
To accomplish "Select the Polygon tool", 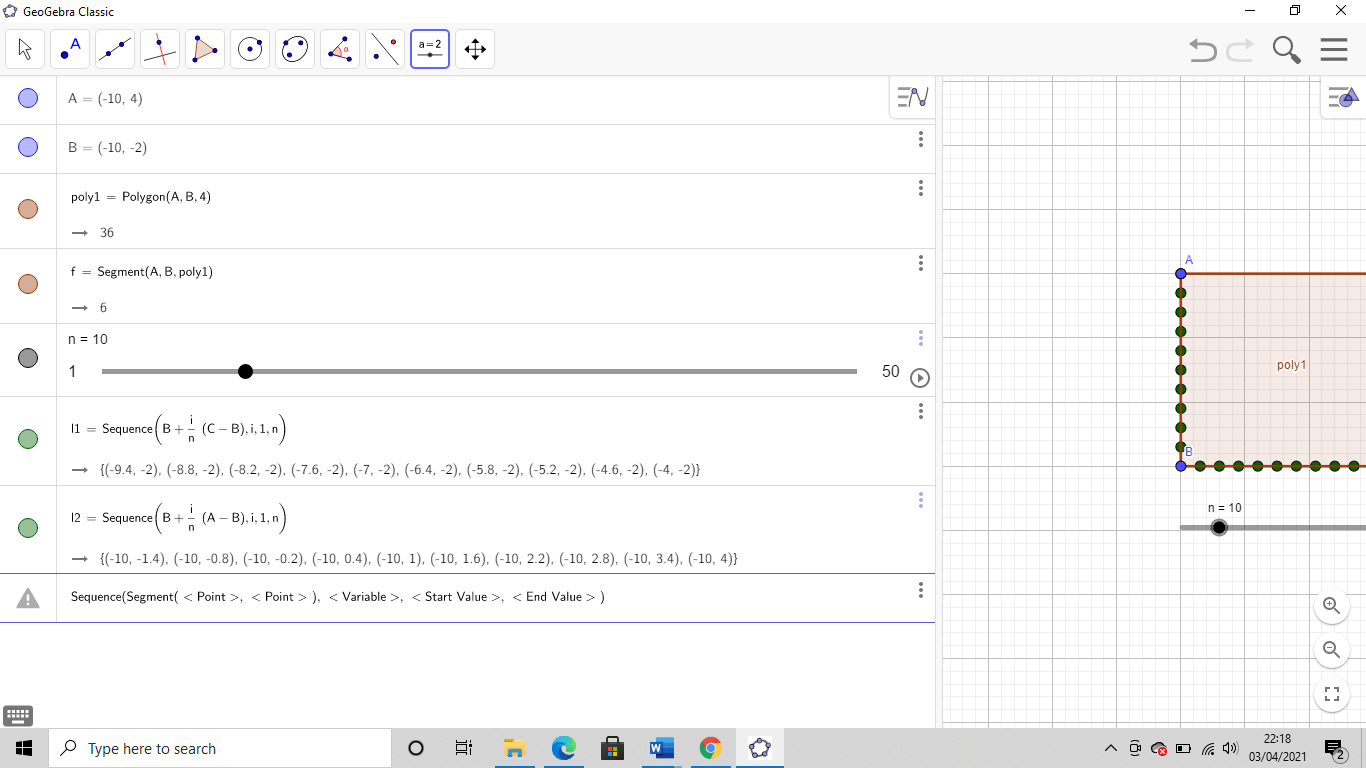I will 204,48.
